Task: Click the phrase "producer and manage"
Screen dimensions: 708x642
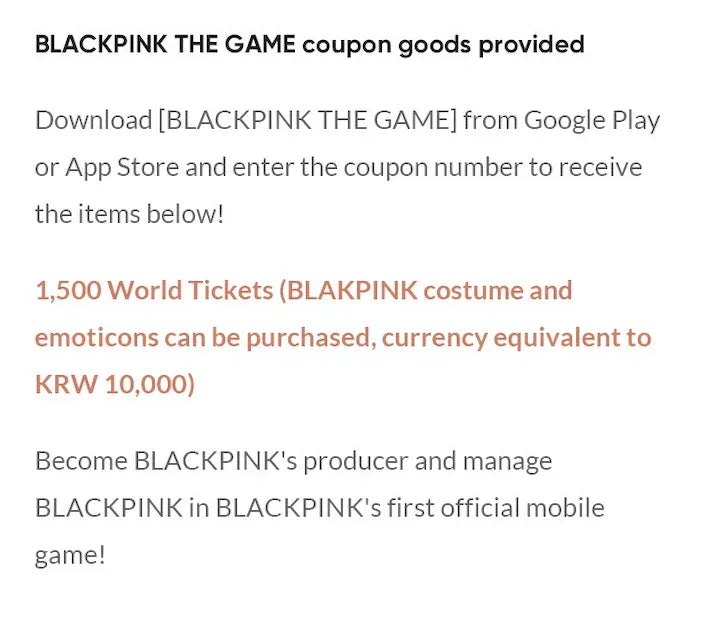Action: point(427,461)
